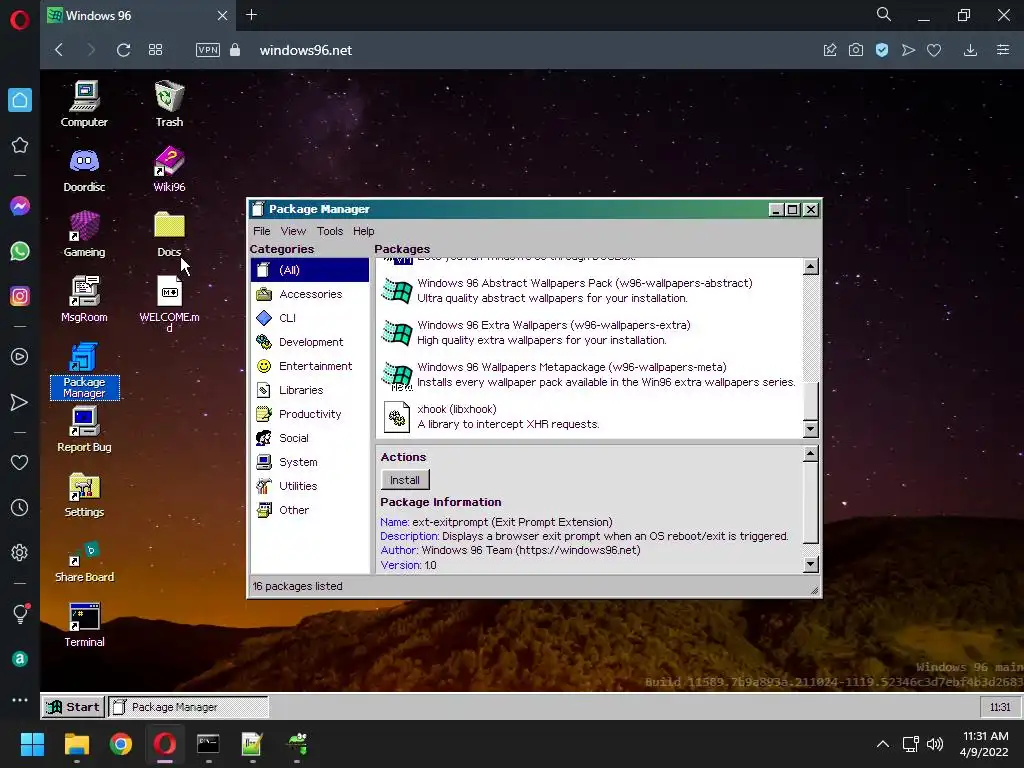The width and height of the screenshot is (1024, 768).
Task: Open Opera's Easy Setup menu
Action: click(x=1003, y=50)
